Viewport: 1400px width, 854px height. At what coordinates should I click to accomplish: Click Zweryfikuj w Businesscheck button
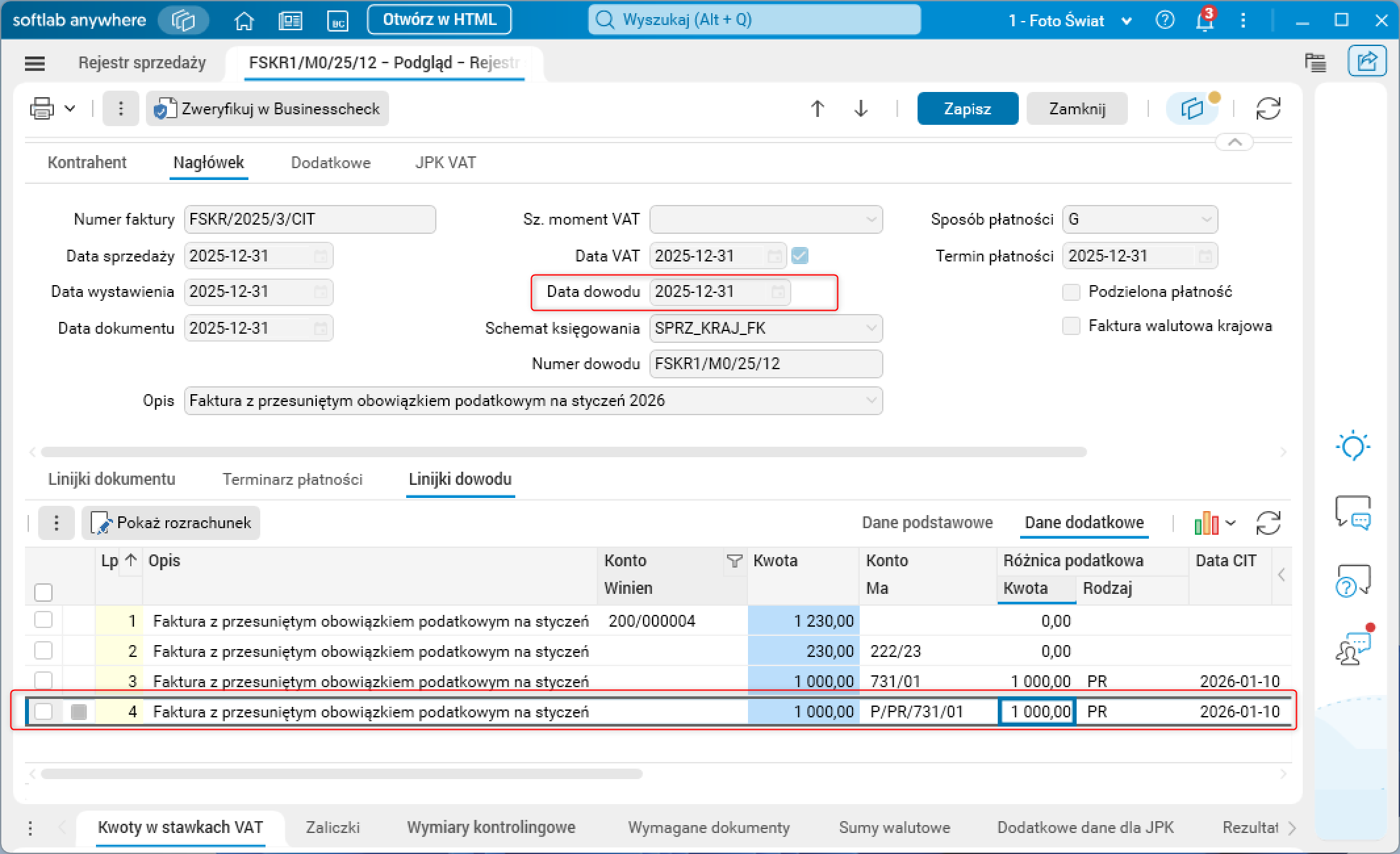point(268,108)
